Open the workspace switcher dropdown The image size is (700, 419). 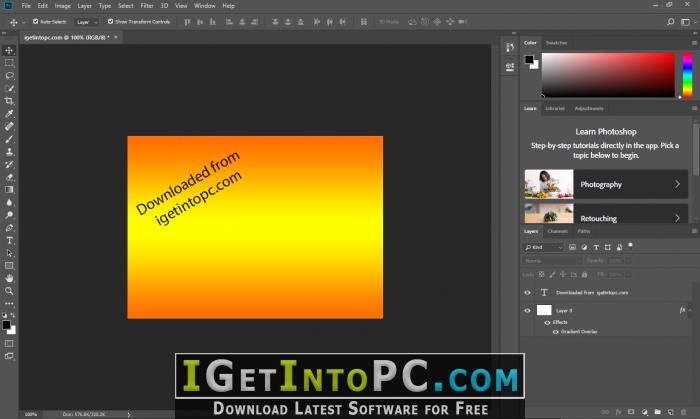coord(687,22)
